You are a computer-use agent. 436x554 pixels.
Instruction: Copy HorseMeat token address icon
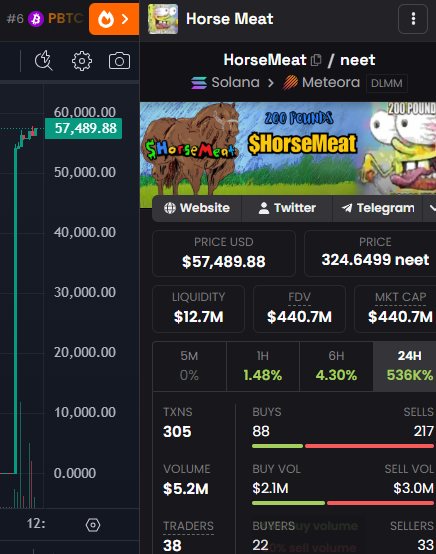[x=316, y=60]
